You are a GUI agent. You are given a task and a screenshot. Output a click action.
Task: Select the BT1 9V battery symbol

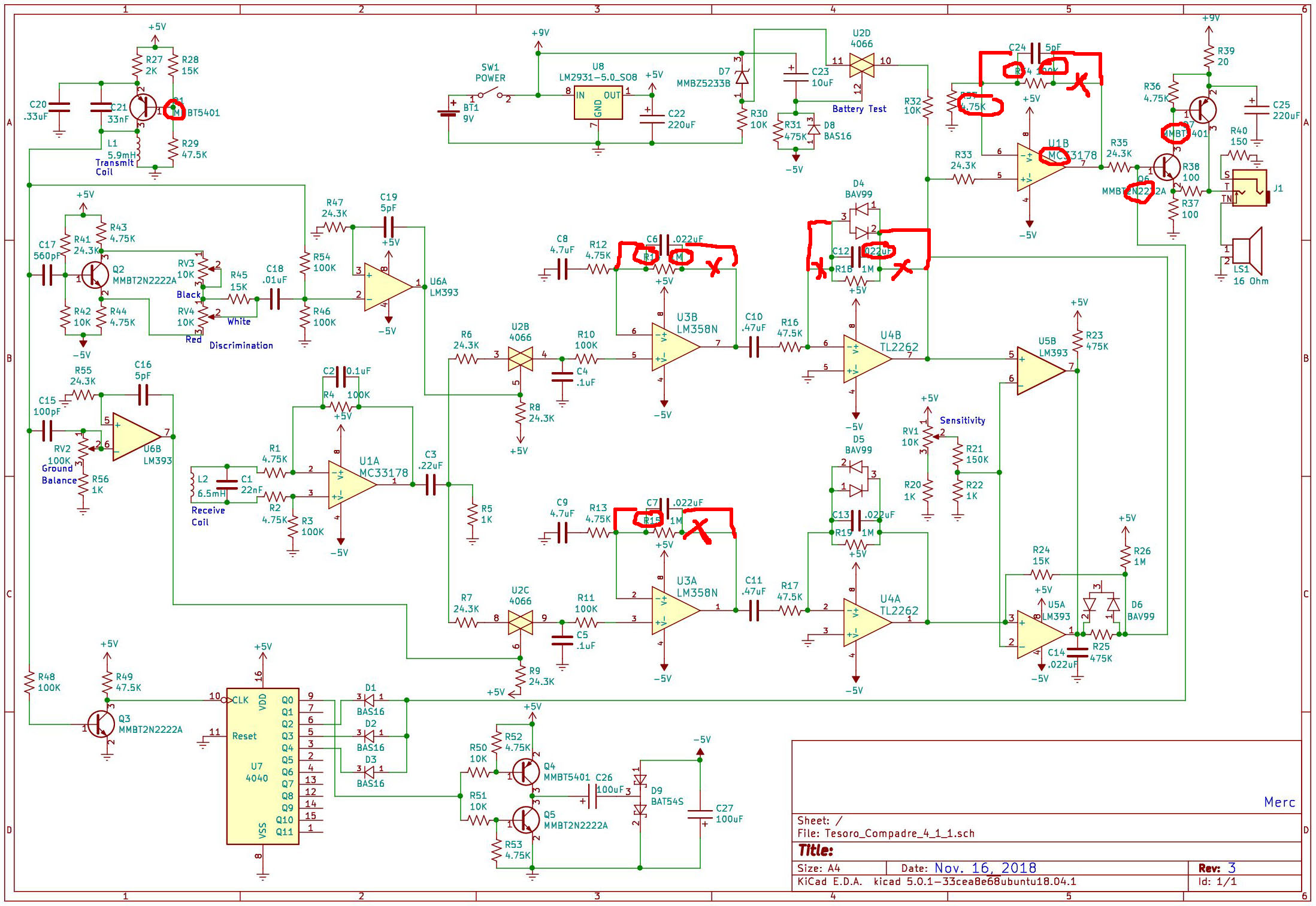coord(449,112)
